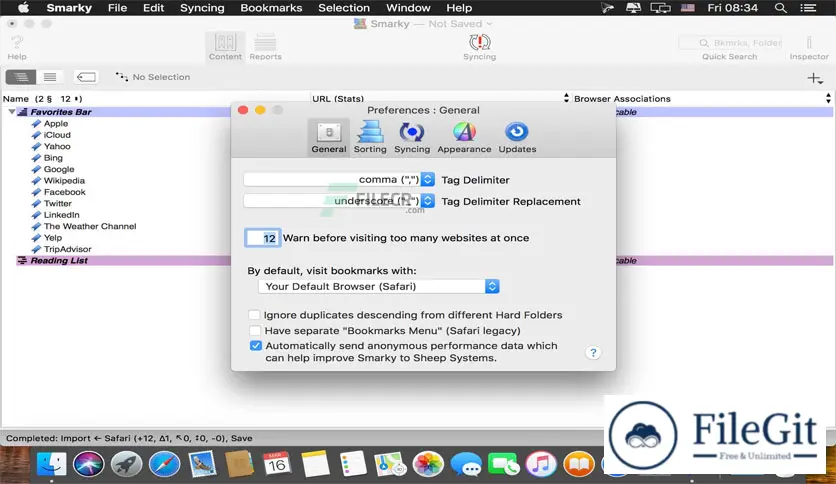Image resolution: width=836 pixels, height=484 pixels.
Task: Open the default browser dropdown
Action: tap(379, 286)
